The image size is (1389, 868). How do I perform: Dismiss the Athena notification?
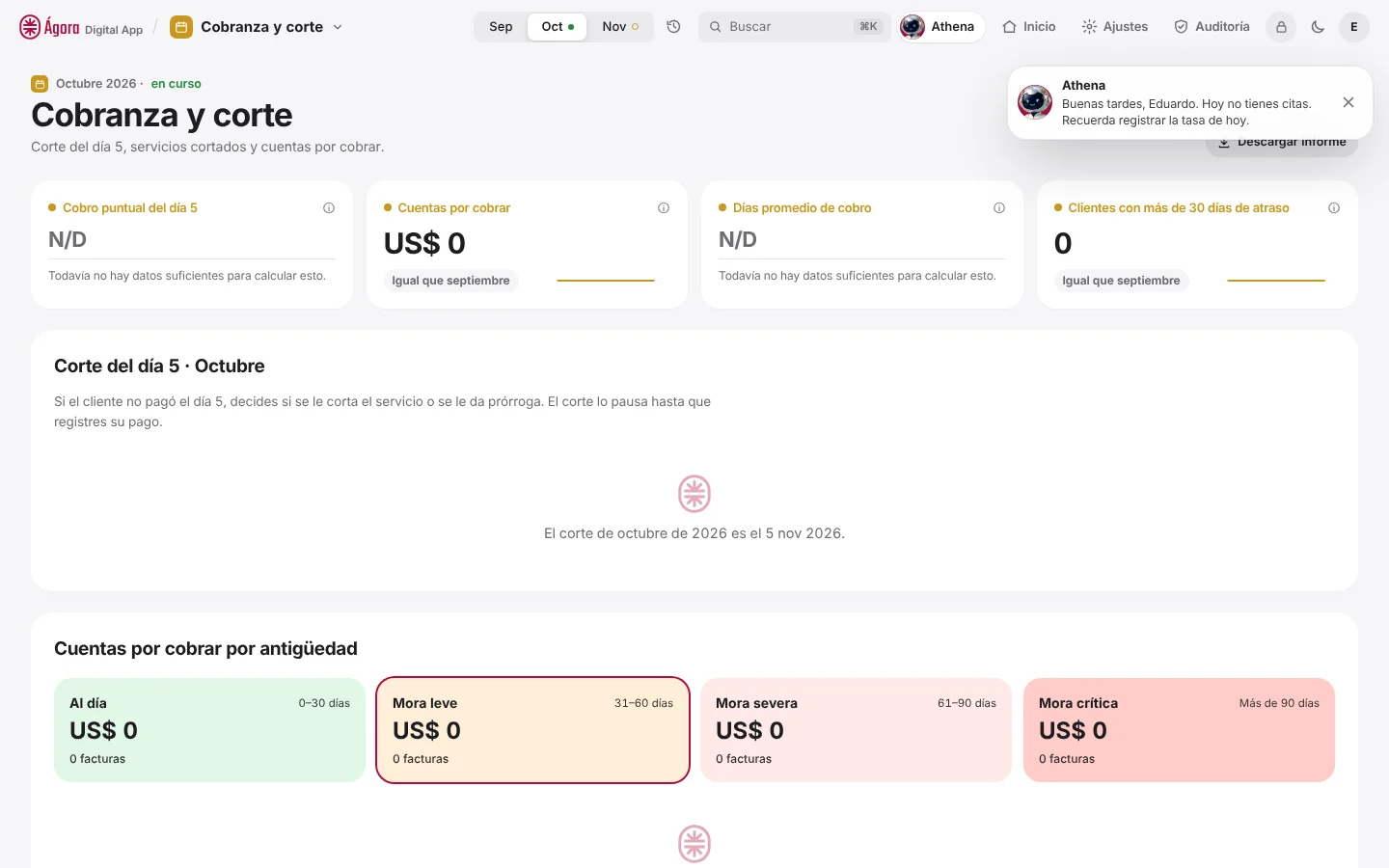[1348, 102]
